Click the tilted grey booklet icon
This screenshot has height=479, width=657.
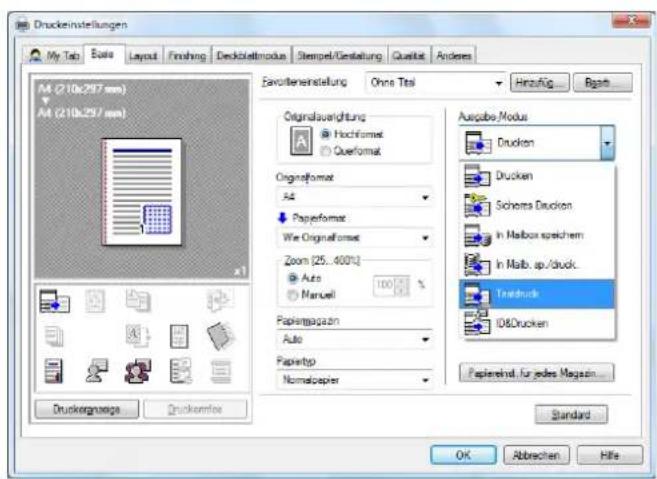point(221,336)
